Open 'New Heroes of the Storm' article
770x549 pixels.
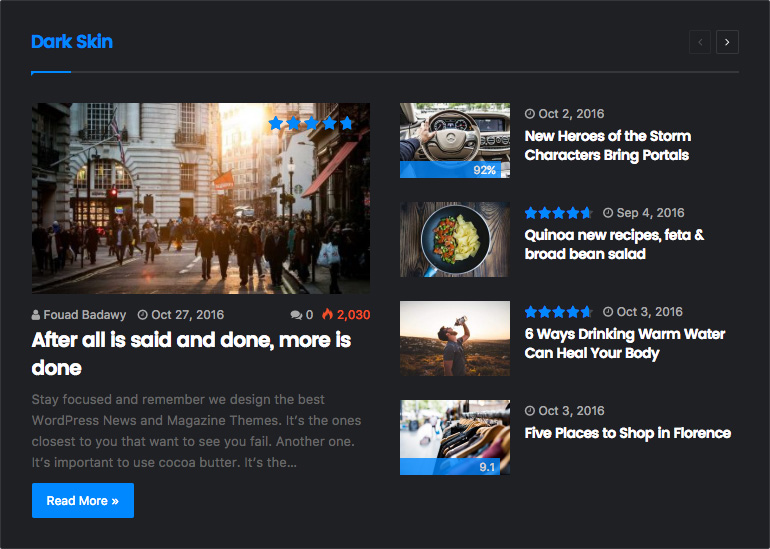pos(607,145)
